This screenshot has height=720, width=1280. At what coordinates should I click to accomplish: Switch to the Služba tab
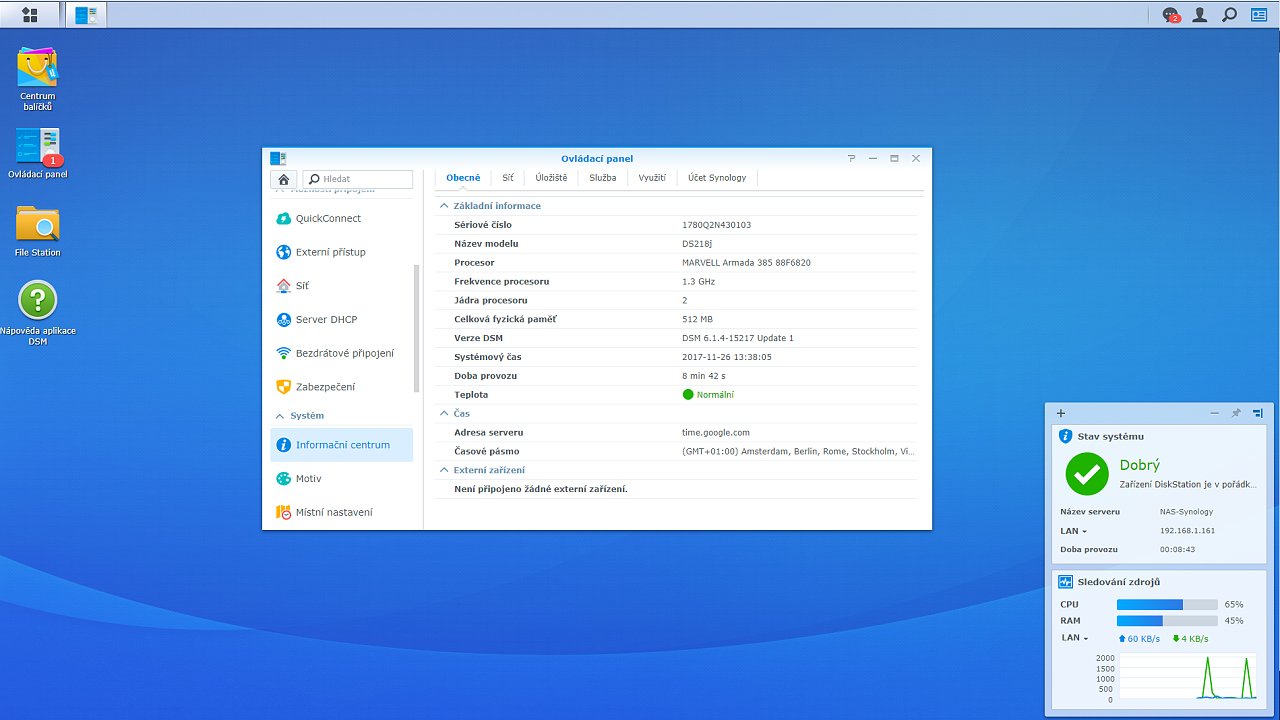tap(603, 178)
